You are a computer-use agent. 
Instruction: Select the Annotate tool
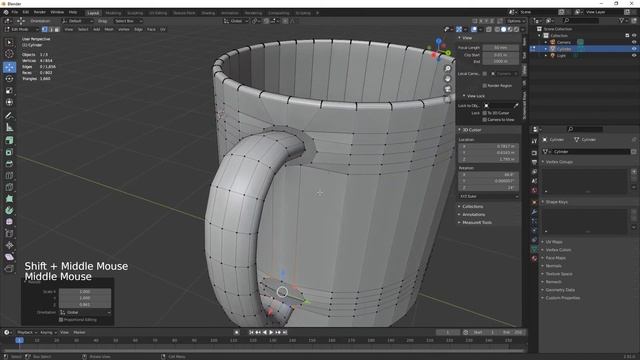pyautogui.click(x=9, y=116)
